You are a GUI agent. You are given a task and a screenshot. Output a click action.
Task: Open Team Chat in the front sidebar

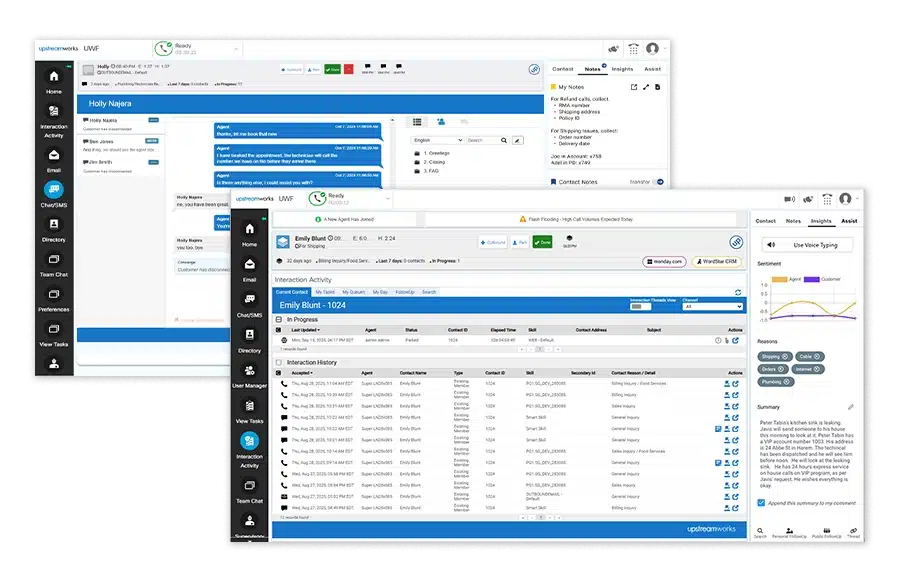click(249, 494)
